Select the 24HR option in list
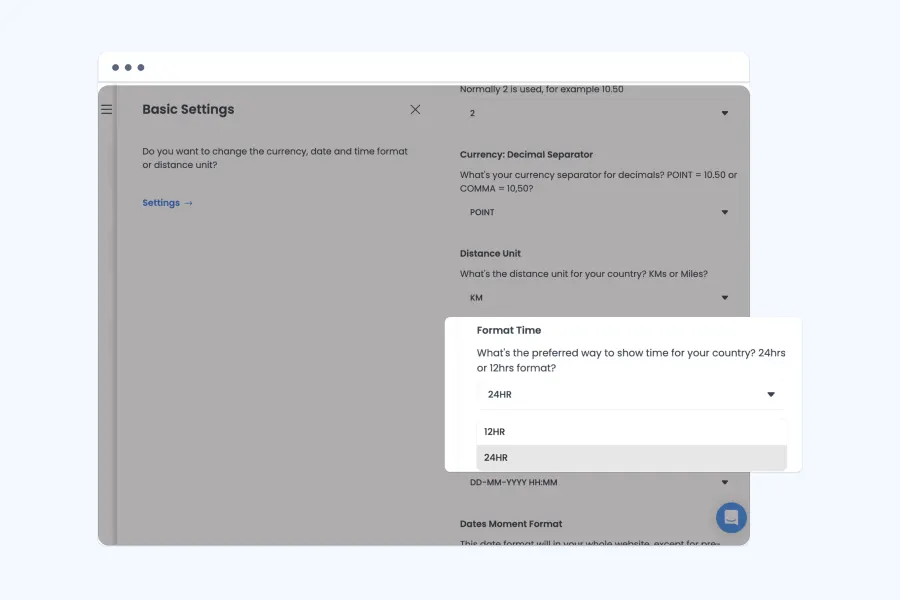The image size is (900, 600). click(631, 458)
